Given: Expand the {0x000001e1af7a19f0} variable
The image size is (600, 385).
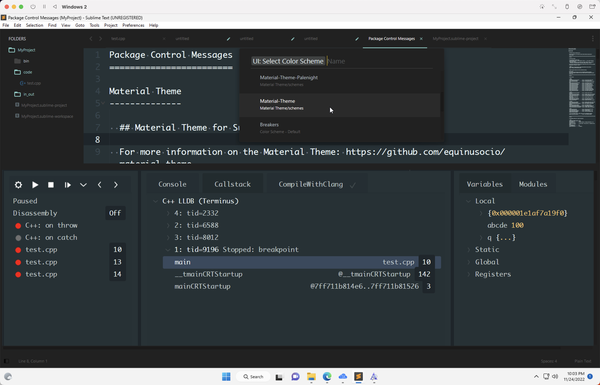Looking at the screenshot, I should (x=481, y=213).
